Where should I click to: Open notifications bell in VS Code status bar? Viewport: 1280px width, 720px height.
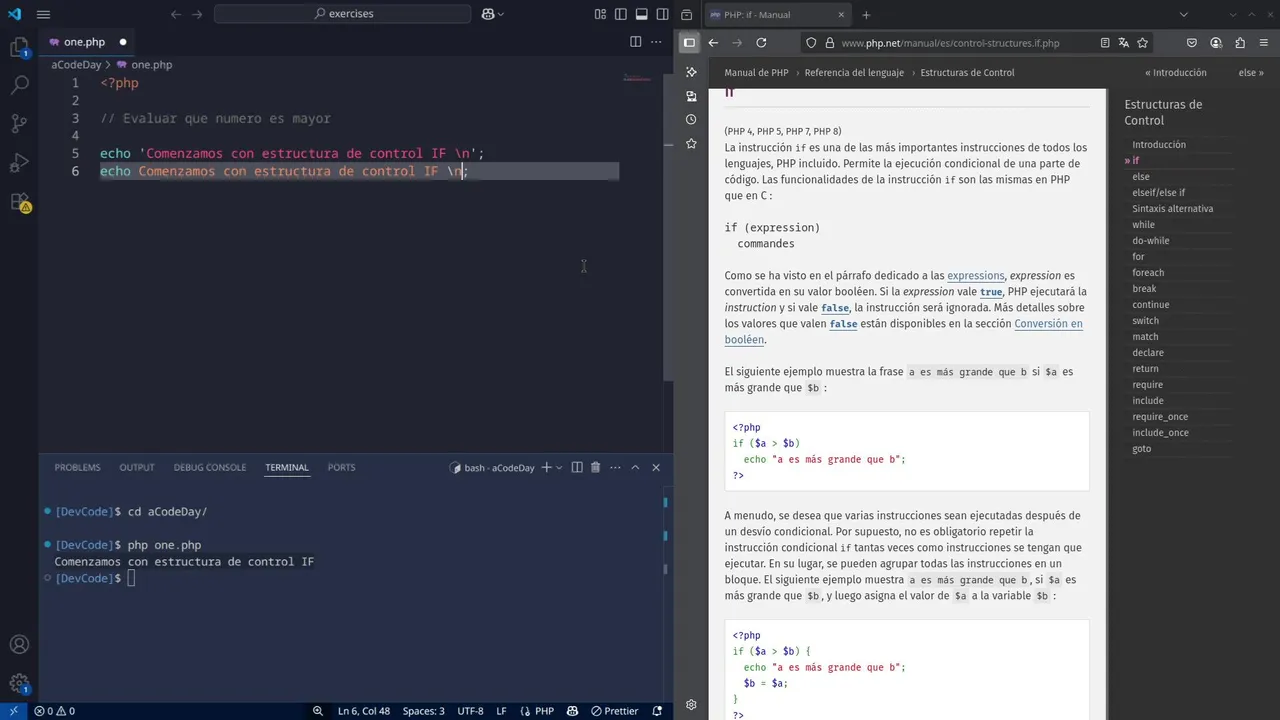(x=658, y=711)
